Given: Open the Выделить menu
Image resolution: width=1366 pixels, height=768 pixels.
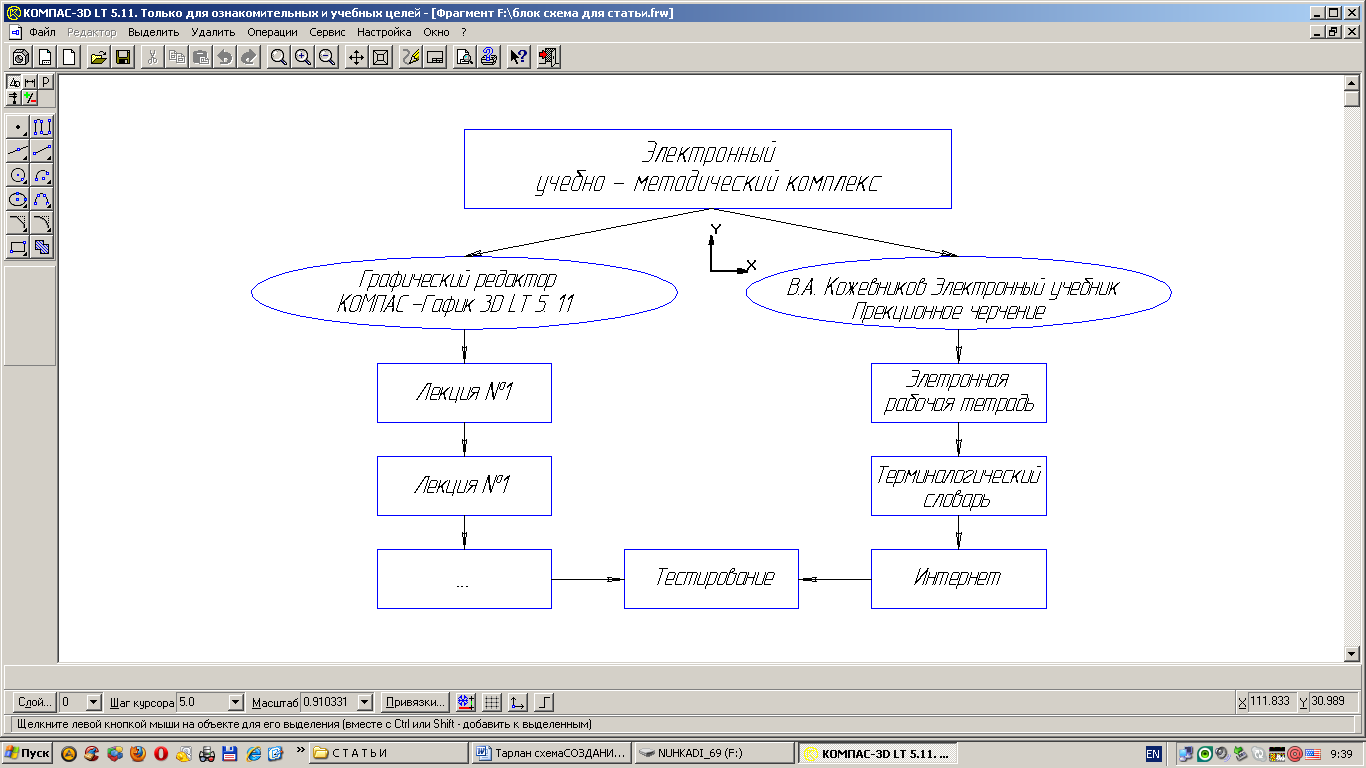Looking at the screenshot, I should (153, 32).
